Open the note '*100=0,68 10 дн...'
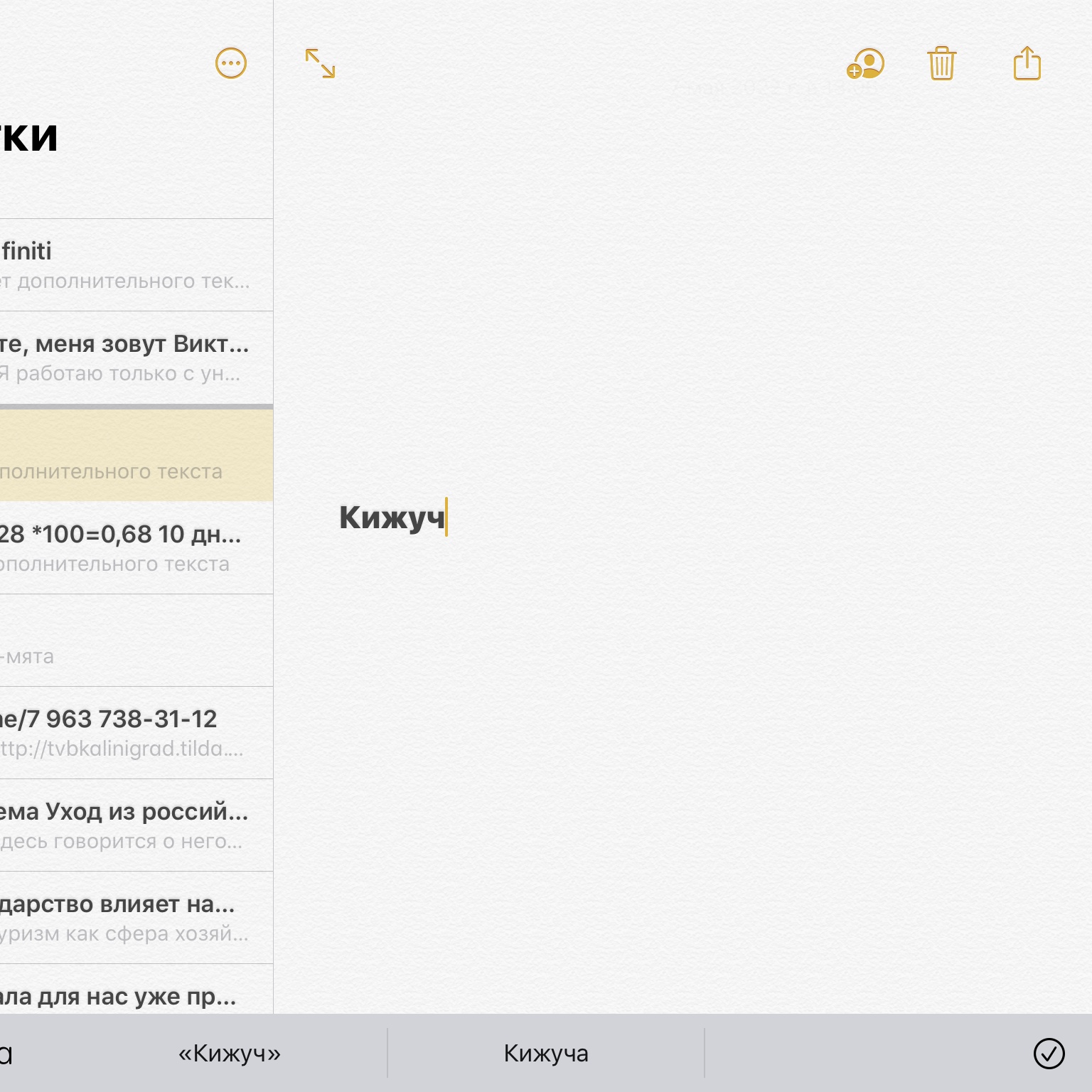Screen dimensions: 1092x1092 135,547
